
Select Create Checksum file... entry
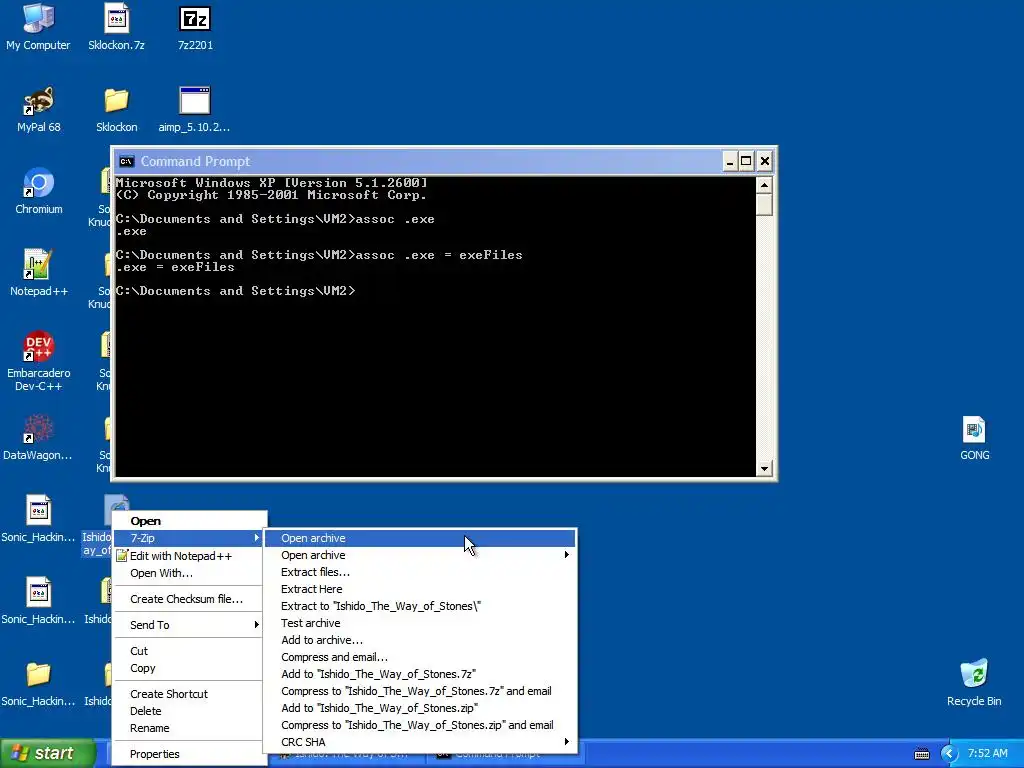tap(190, 599)
